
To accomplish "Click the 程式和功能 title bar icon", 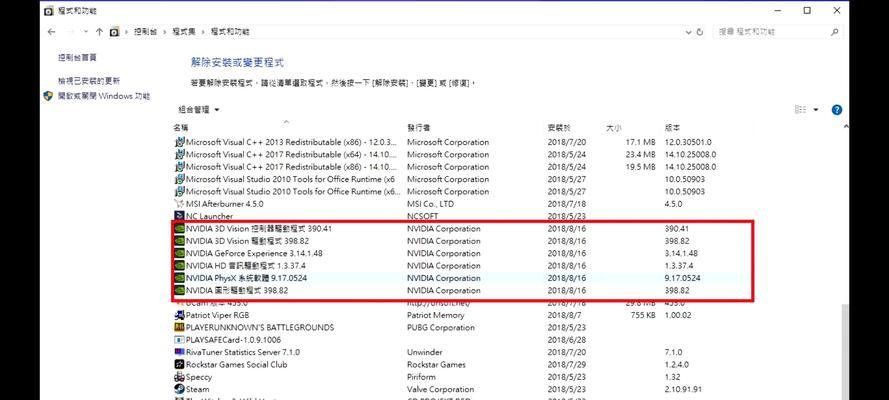I will point(49,11).
